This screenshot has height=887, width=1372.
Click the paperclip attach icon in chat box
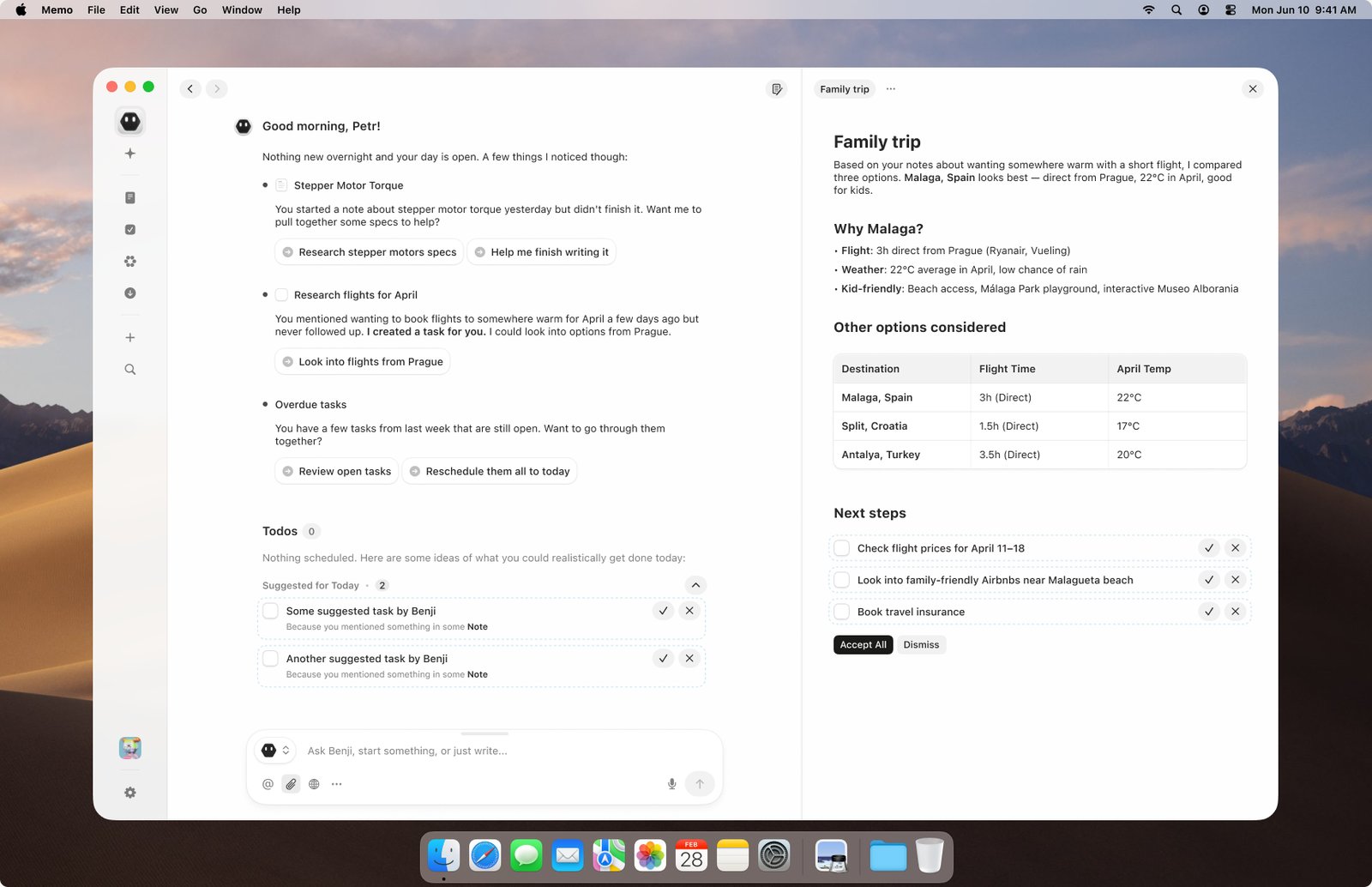(x=292, y=784)
